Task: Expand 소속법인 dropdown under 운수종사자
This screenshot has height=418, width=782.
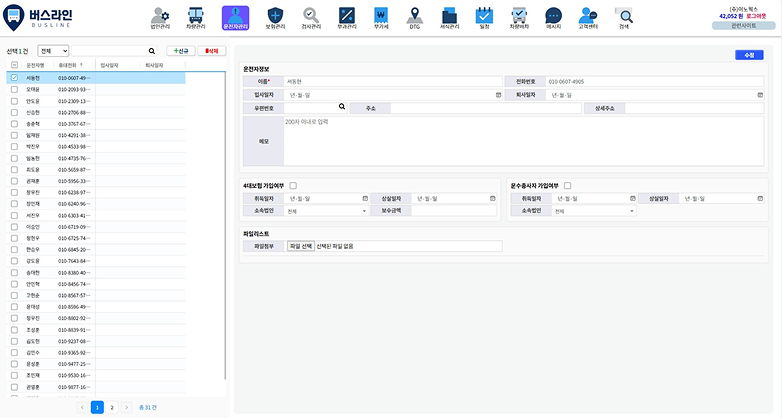Action: tap(594, 211)
